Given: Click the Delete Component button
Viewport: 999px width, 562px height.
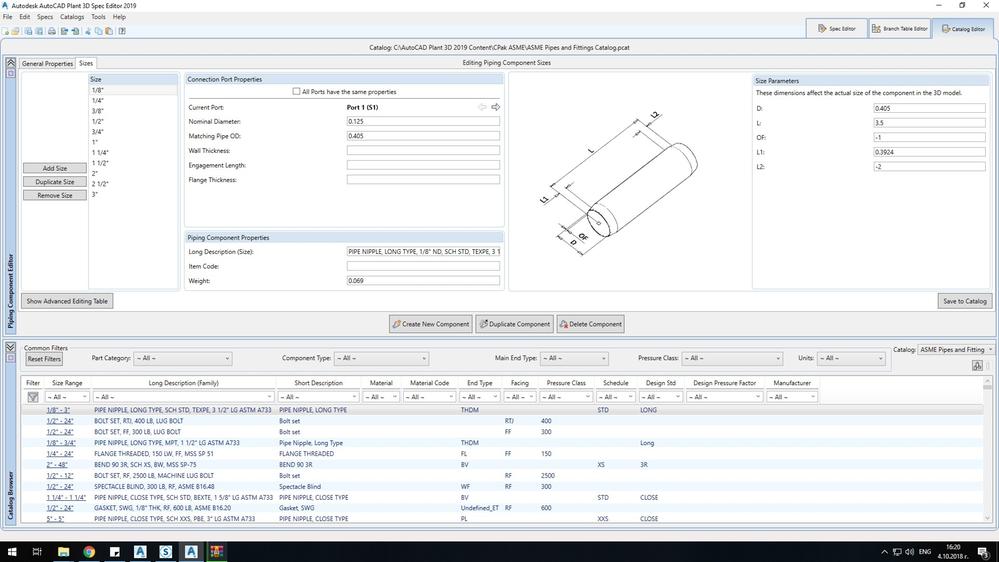Looking at the screenshot, I should [x=591, y=324].
